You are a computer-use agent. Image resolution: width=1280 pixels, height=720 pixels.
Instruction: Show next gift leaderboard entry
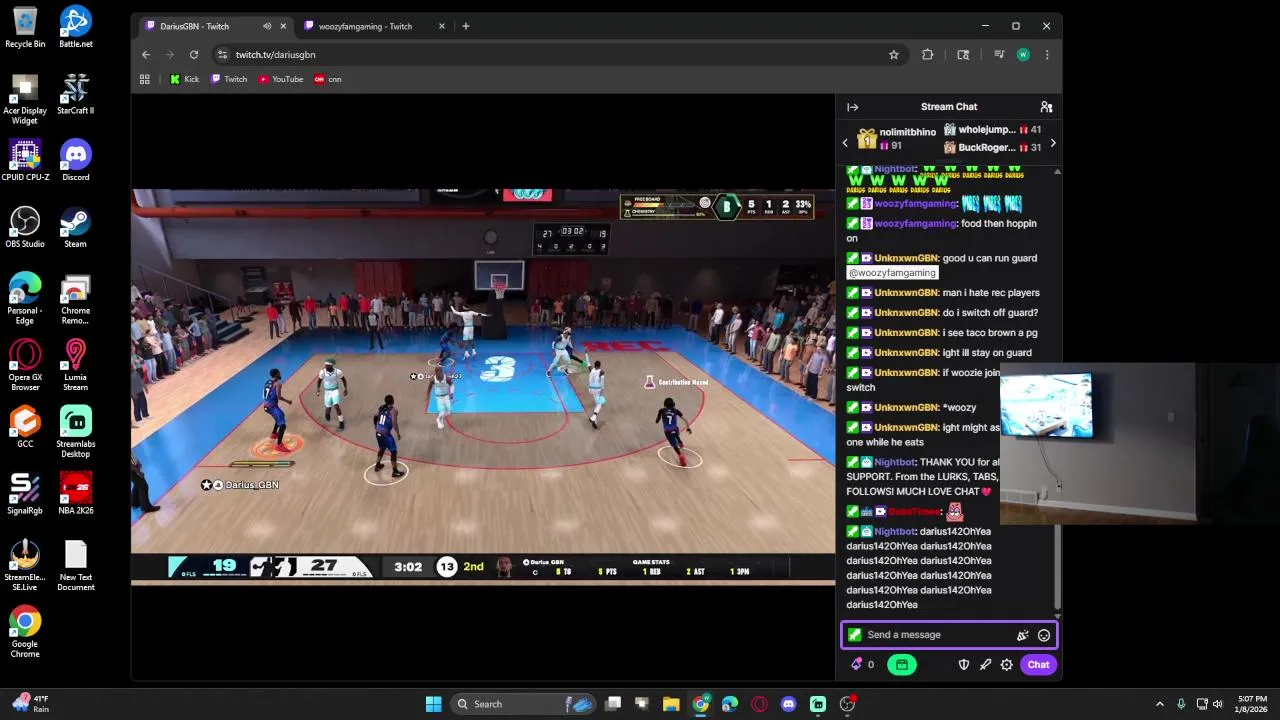point(1052,143)
